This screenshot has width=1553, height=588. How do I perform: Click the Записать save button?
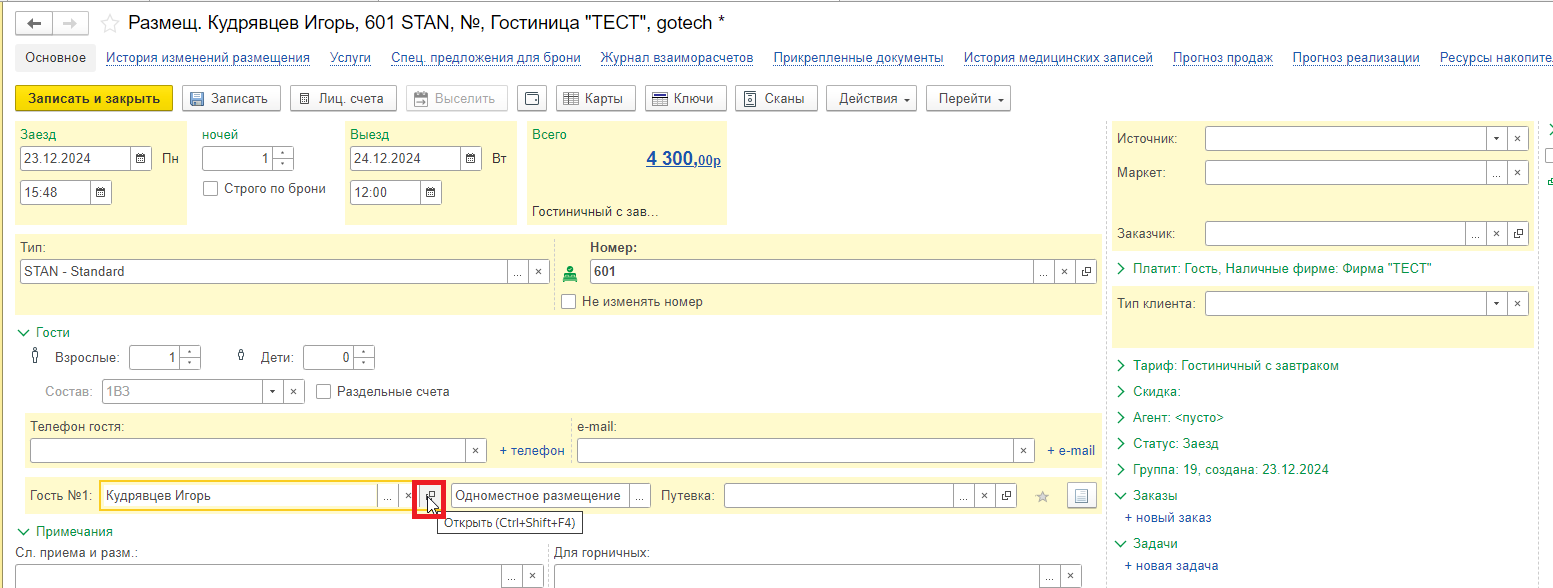(x=231, y=98)
